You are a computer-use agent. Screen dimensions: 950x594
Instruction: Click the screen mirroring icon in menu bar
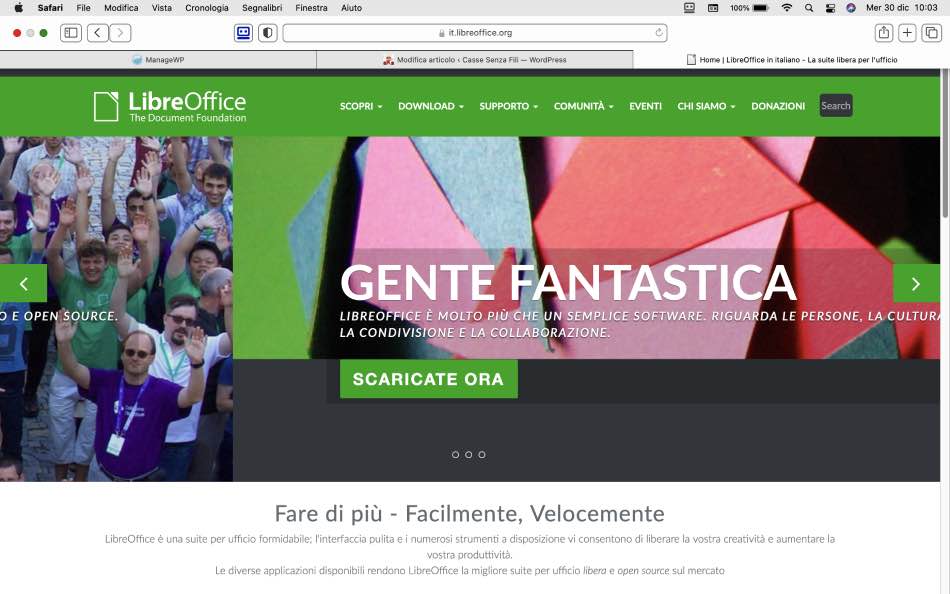tap(689, 8)
